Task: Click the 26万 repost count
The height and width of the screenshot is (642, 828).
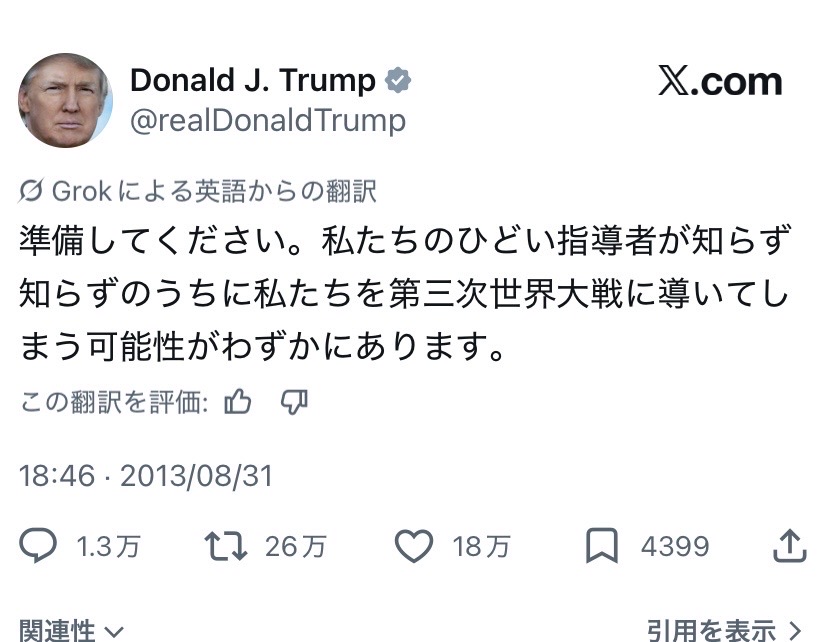Action: 296,546
